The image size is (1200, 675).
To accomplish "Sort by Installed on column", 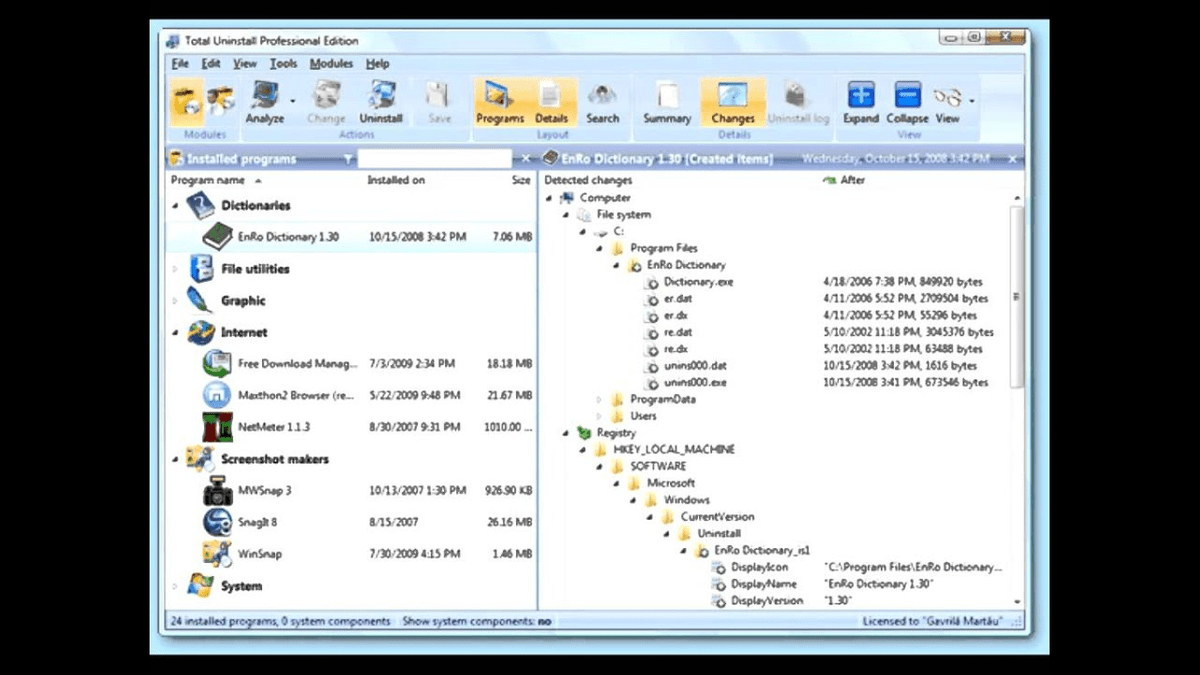I will 396,181.
